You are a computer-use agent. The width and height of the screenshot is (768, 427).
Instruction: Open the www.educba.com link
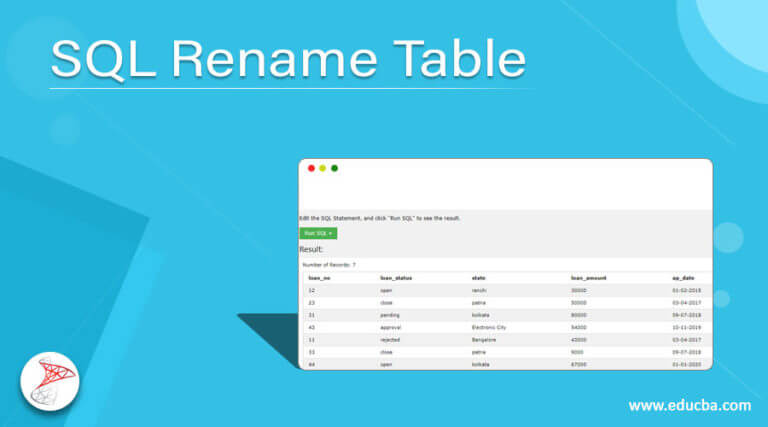[690, 405]
